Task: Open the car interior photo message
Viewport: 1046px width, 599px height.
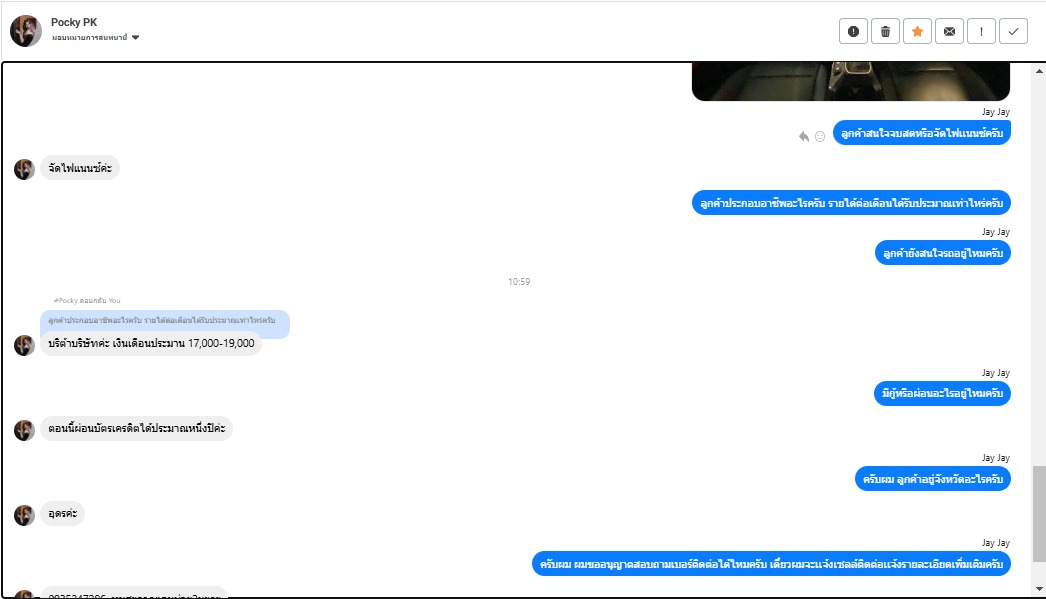Action: click(851, 81)
